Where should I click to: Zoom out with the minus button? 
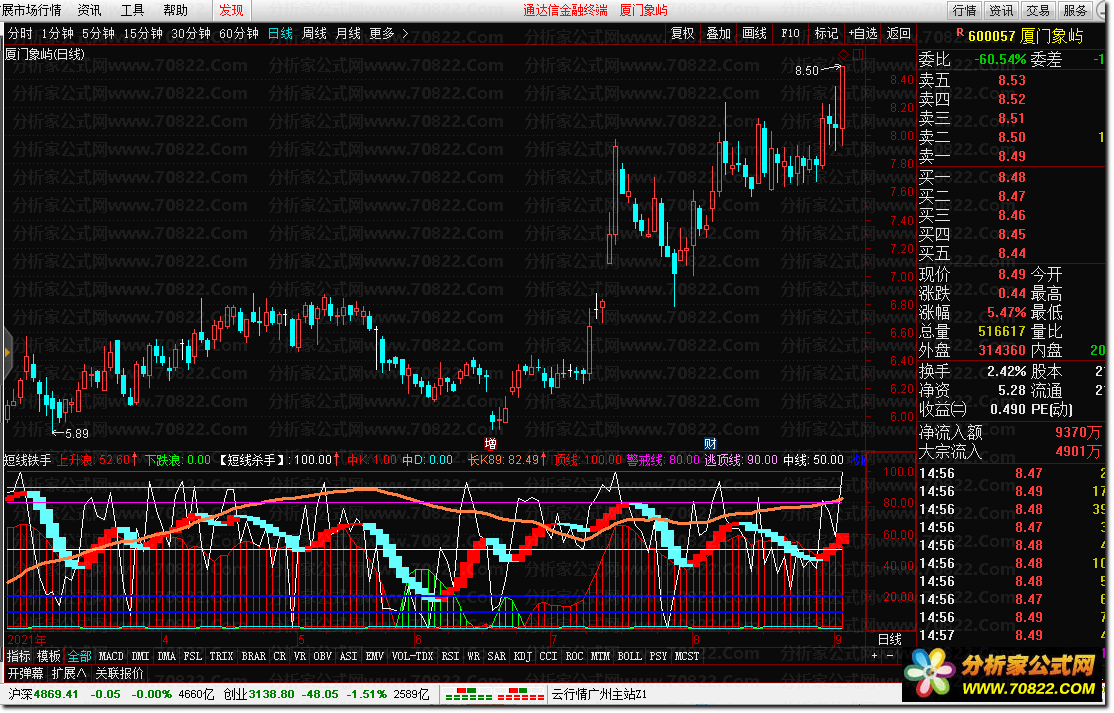[890, 656]
